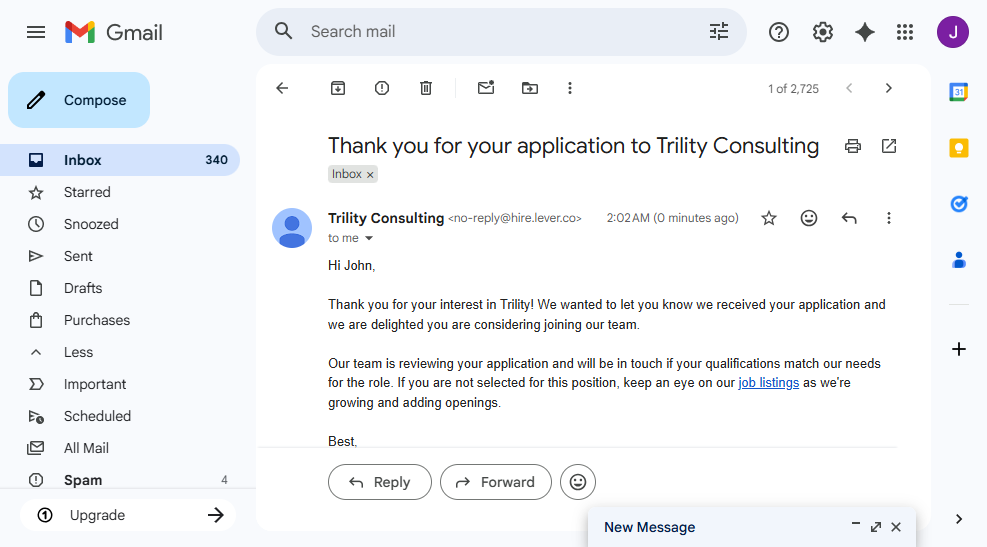Hide the side panel with bottom-right chevron
This screenshot has height=547, width=987.
coord(959,519)
